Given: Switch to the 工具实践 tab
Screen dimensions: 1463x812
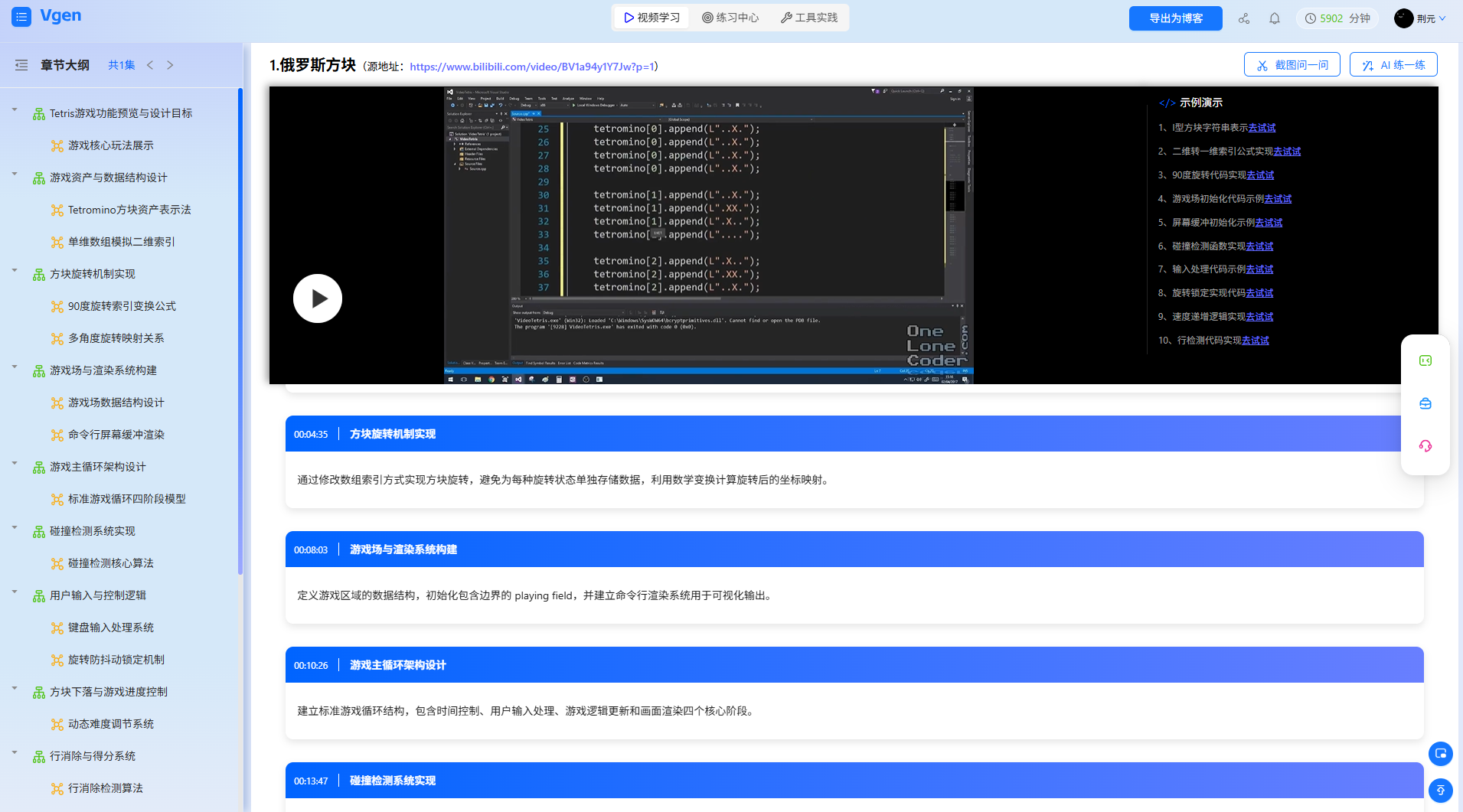Looking at the screenshot, I should 809,18.
